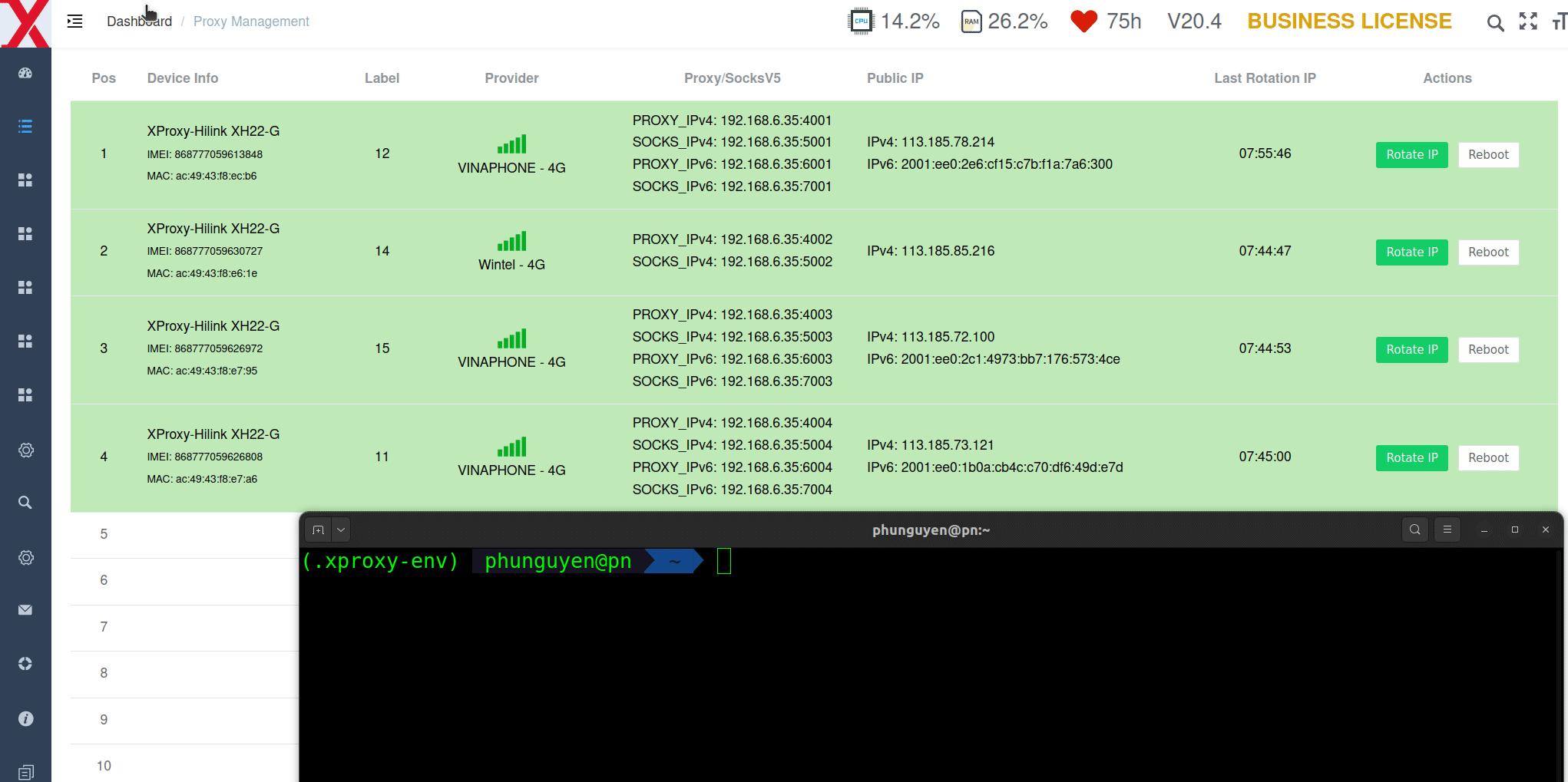This screenshot has width=1568, height=782.
Task: Click the RAM usage icon
Action: click(x=971, y=21)
